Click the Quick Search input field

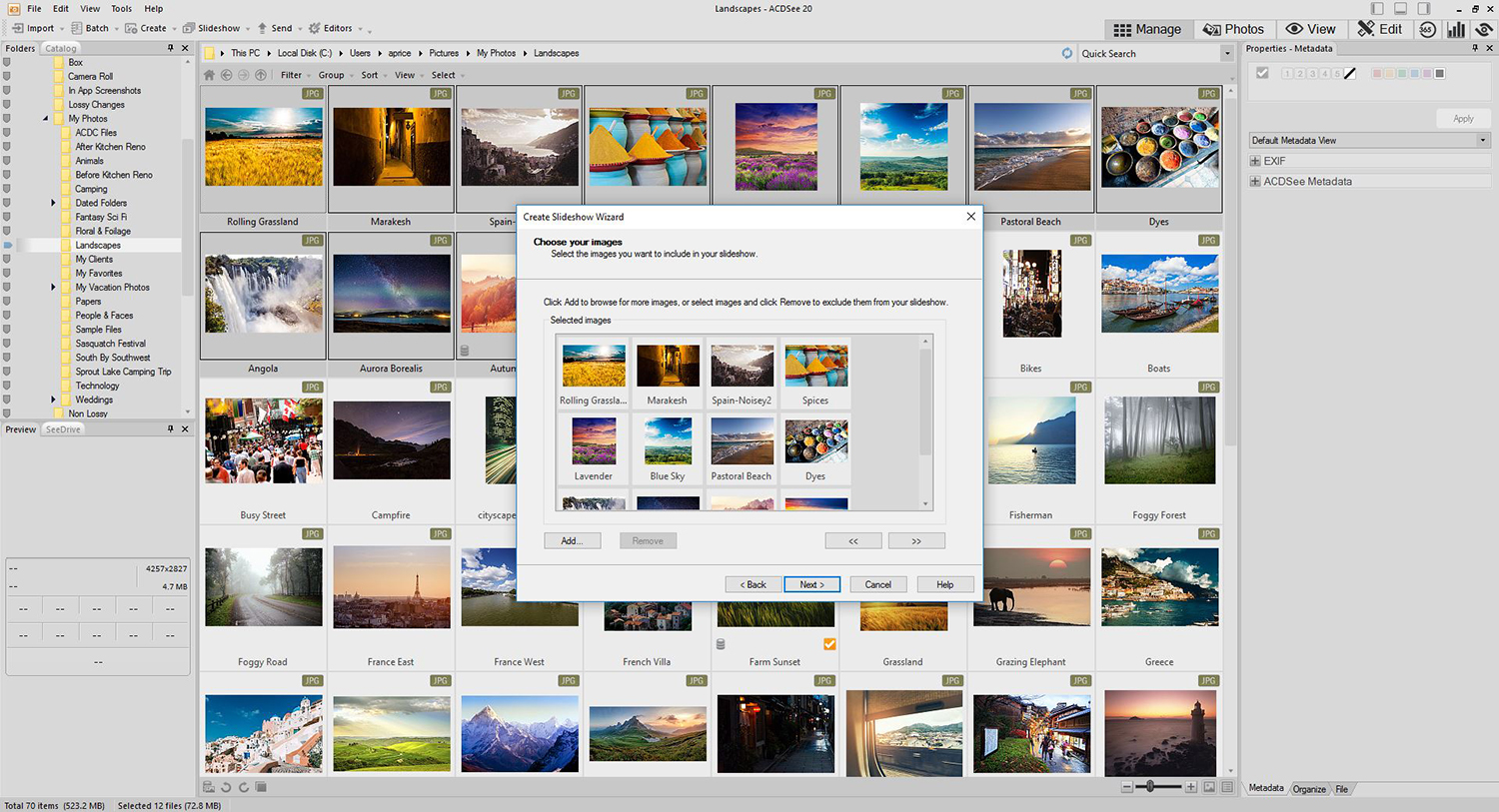pos(1148,54)
